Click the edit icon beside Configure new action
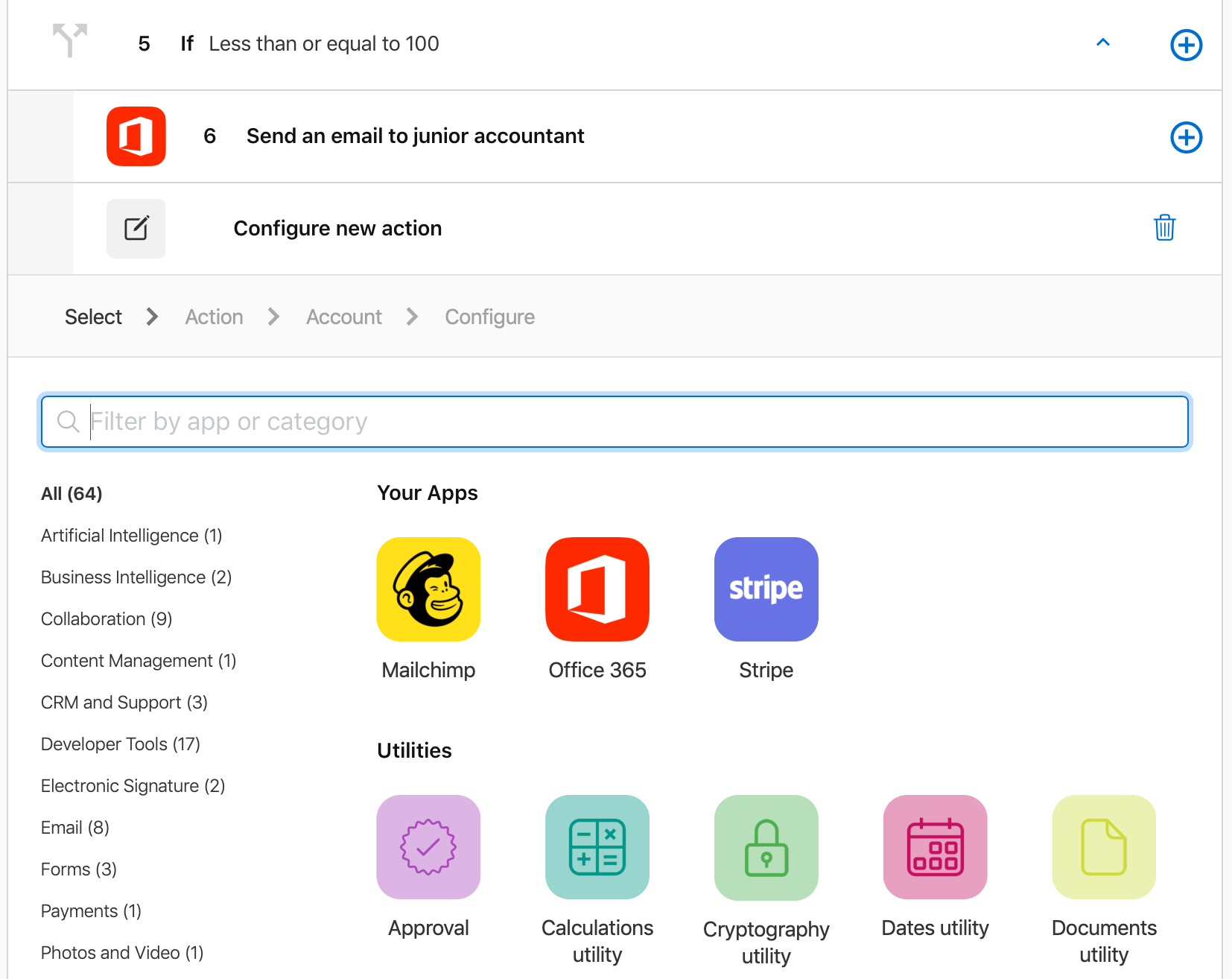This screenshot has height=979, width=1232. pyautogui.click(x=136, y=229)
